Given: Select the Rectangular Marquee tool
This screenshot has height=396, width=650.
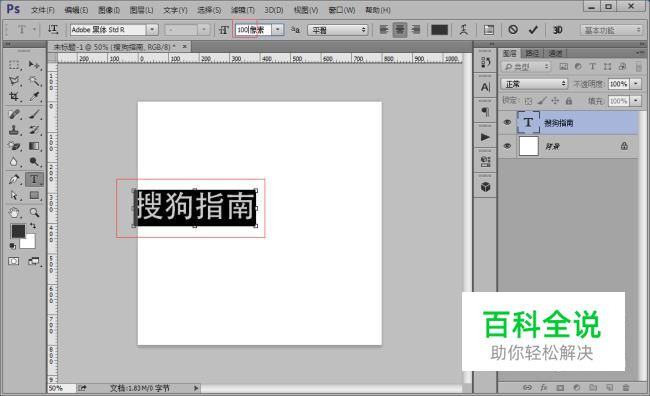Looking at the screenshot, I should [14, 65].
